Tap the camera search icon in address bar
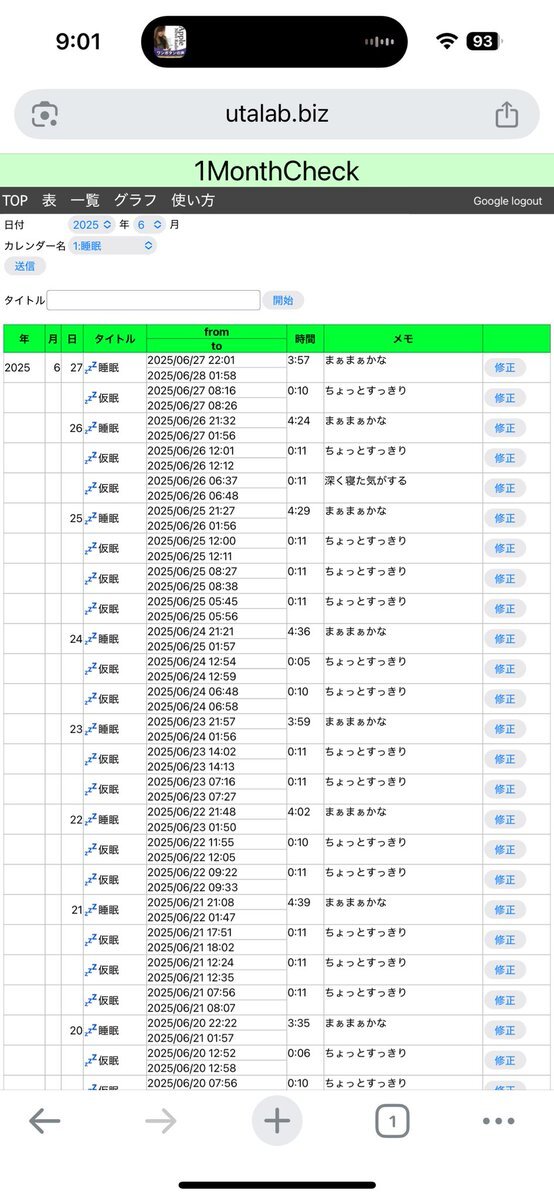Viewport: 554px width, 1200px height. click(44, 114)
